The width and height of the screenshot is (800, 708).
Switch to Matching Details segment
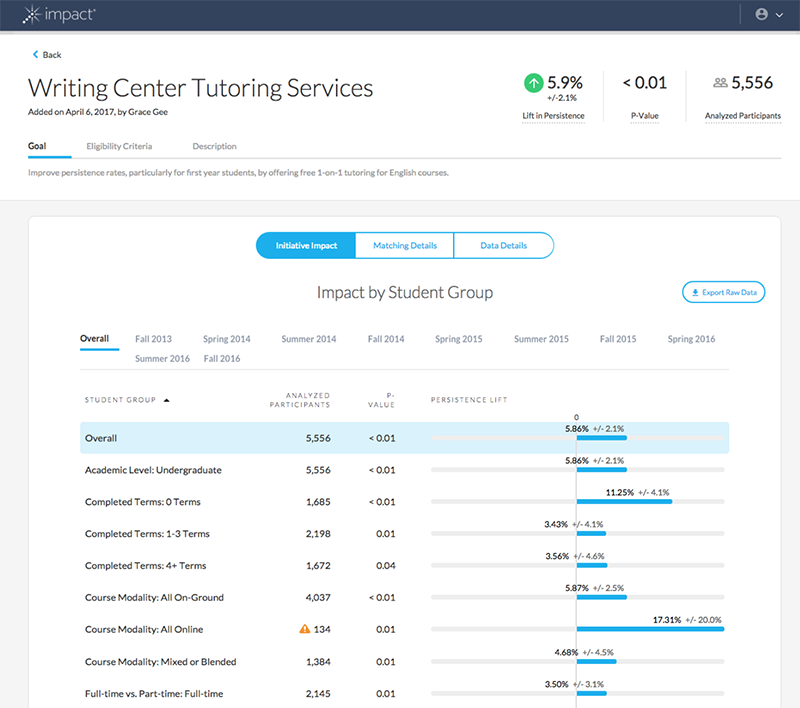[405, 245]
